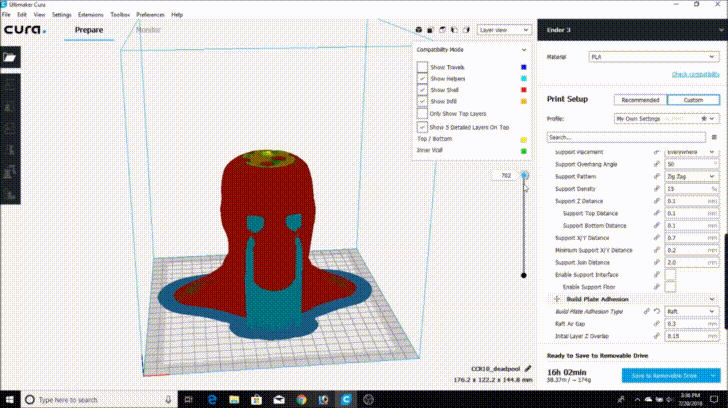Open settings visibility menu beside search box
The width and height of the screenshot is (728, 408).
[714, 137]
